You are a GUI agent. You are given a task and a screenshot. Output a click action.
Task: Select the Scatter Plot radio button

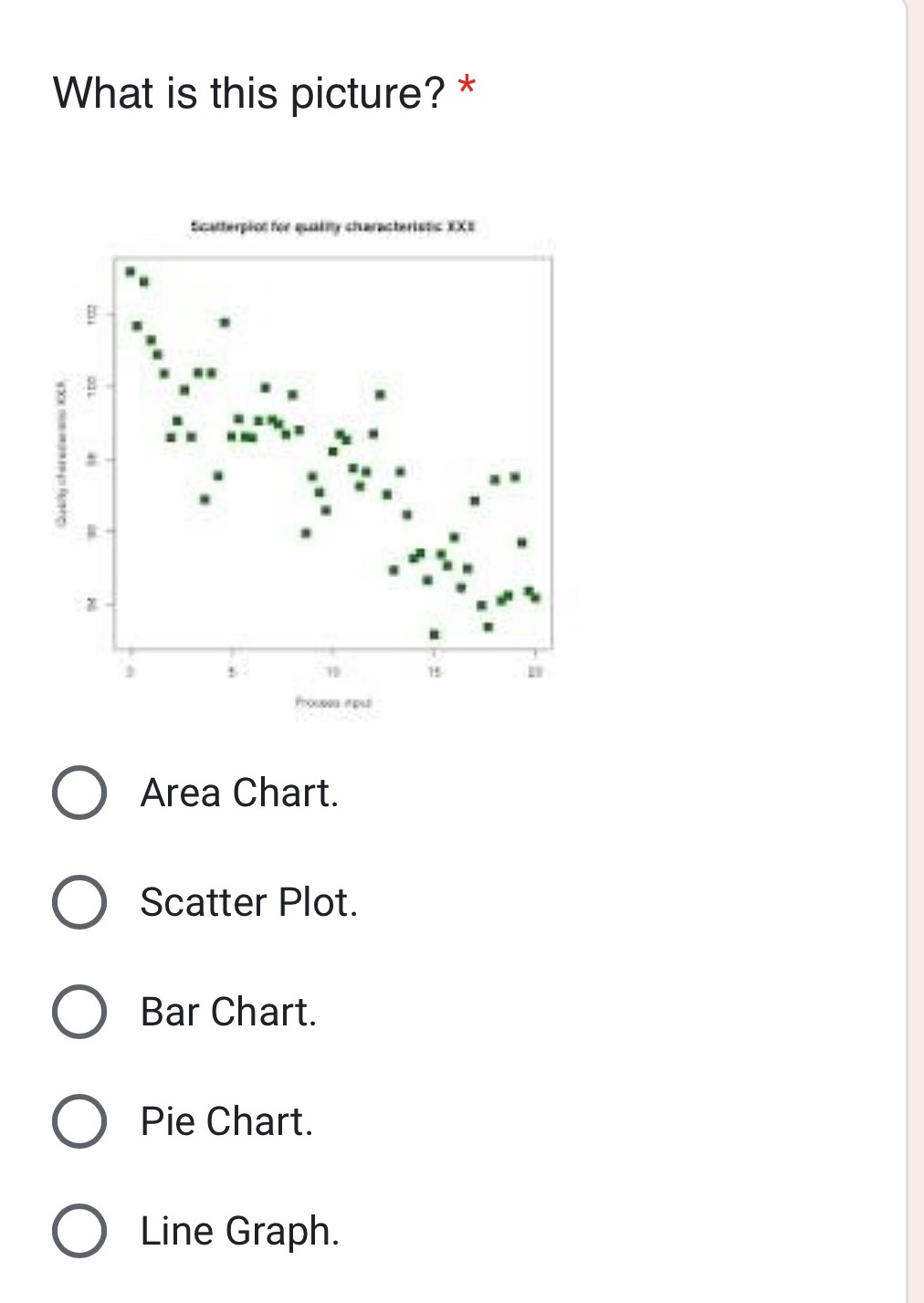pyautogui.click(x=80, y=902)
